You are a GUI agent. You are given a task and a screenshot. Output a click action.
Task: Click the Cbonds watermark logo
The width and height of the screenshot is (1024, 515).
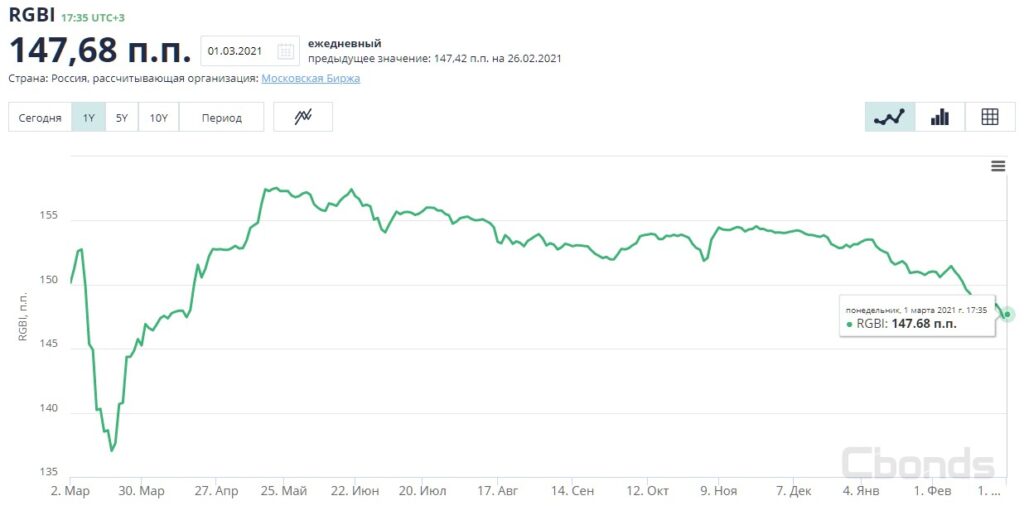point(918,464)
